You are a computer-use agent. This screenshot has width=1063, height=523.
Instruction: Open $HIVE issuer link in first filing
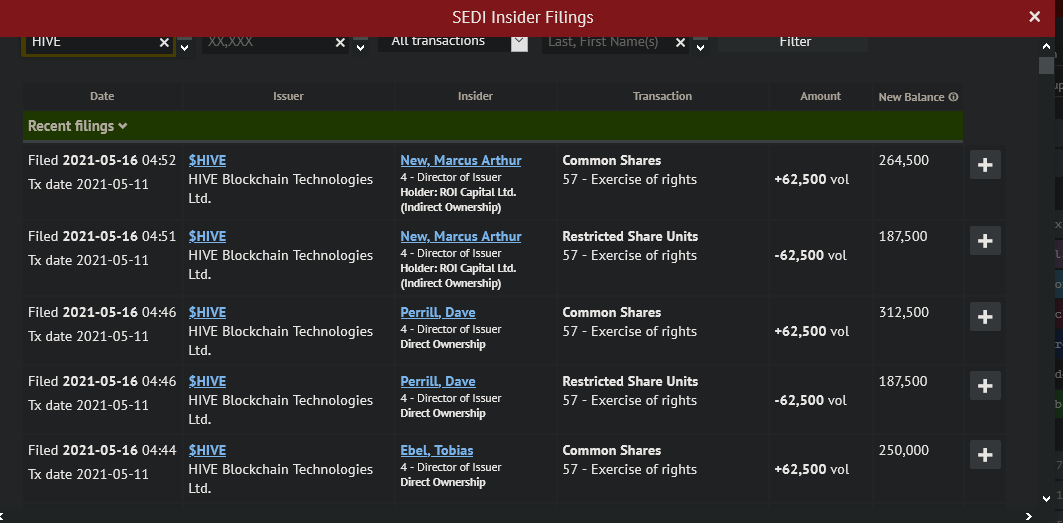[x=207, y=161]
